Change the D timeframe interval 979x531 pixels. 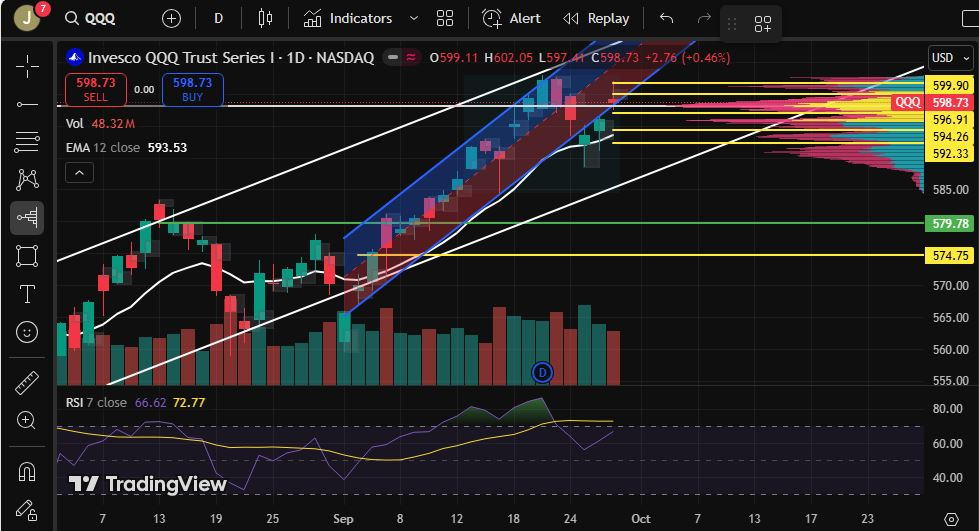tap(219, 19)
